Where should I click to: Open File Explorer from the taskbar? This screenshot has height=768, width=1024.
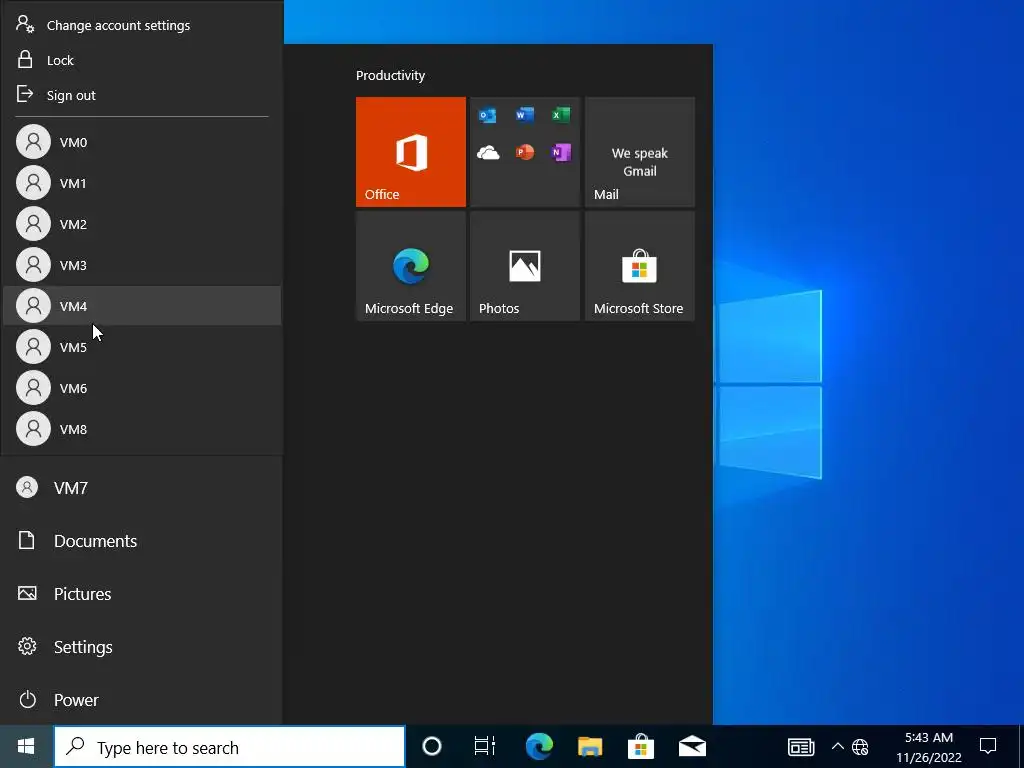tap(590, 746)
